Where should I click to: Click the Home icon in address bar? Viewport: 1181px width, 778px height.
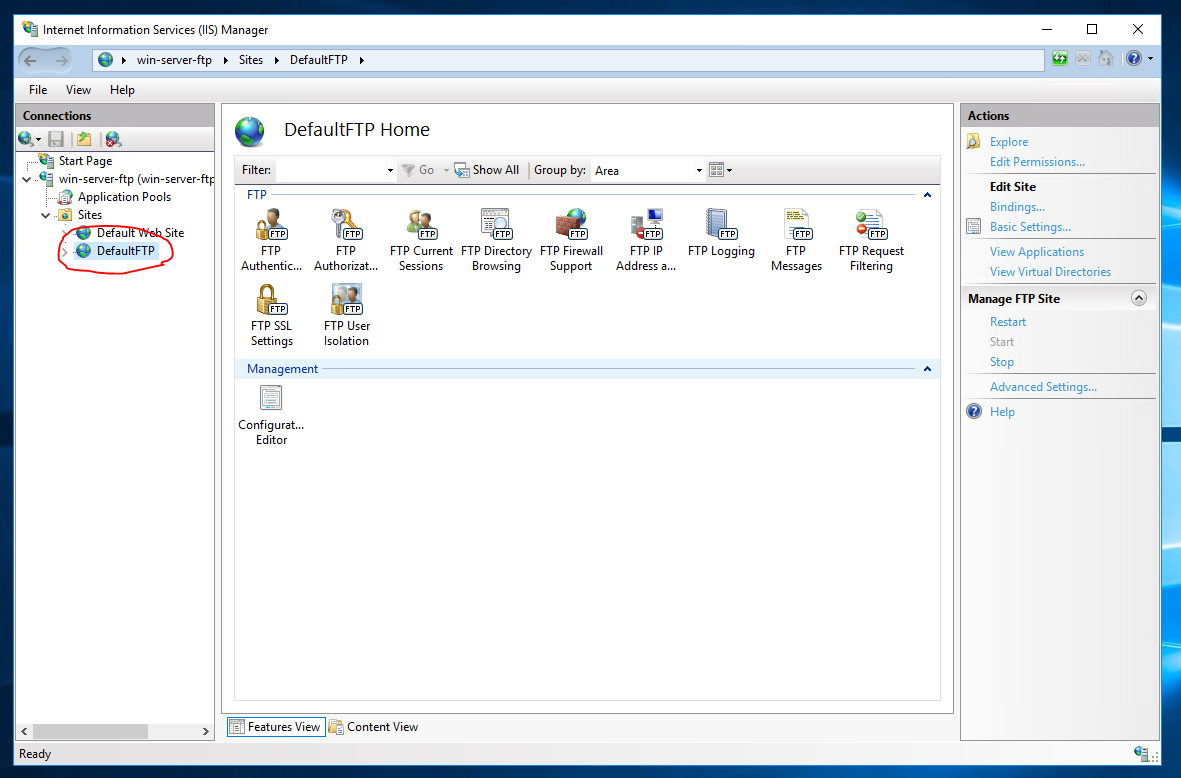point(1105,59)
